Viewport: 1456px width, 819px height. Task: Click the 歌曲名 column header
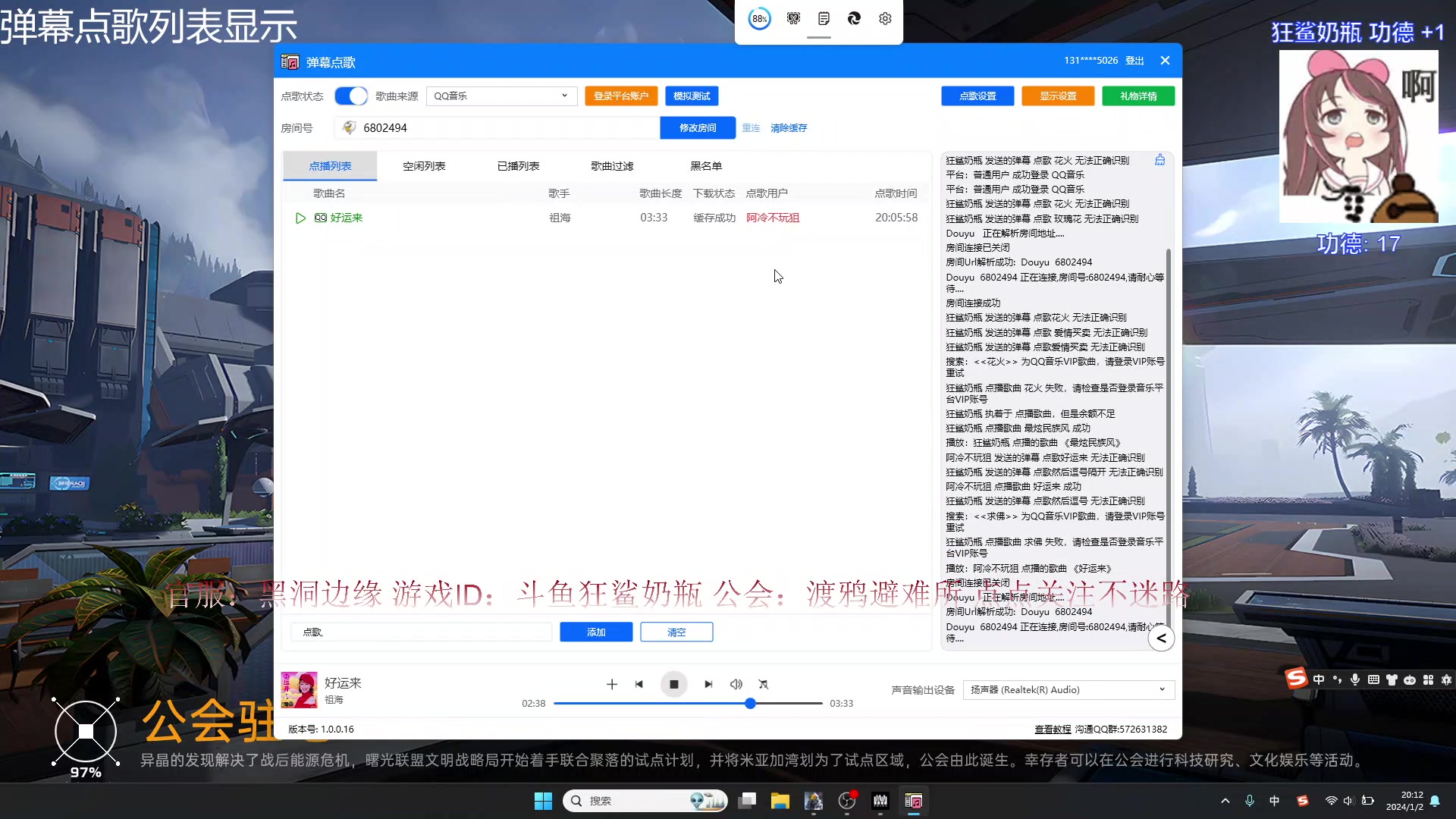click(329, 193)
